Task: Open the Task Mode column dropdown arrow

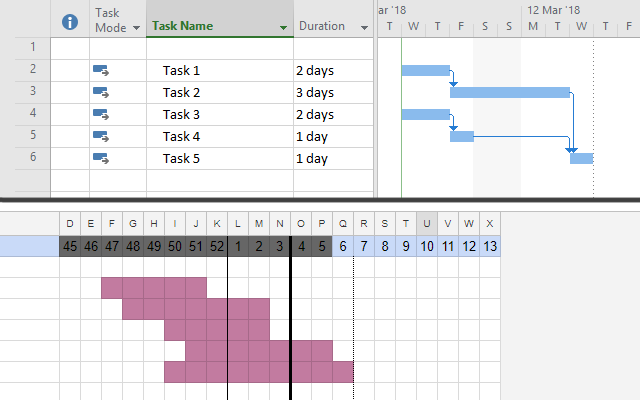Action: tap(138, 27)
